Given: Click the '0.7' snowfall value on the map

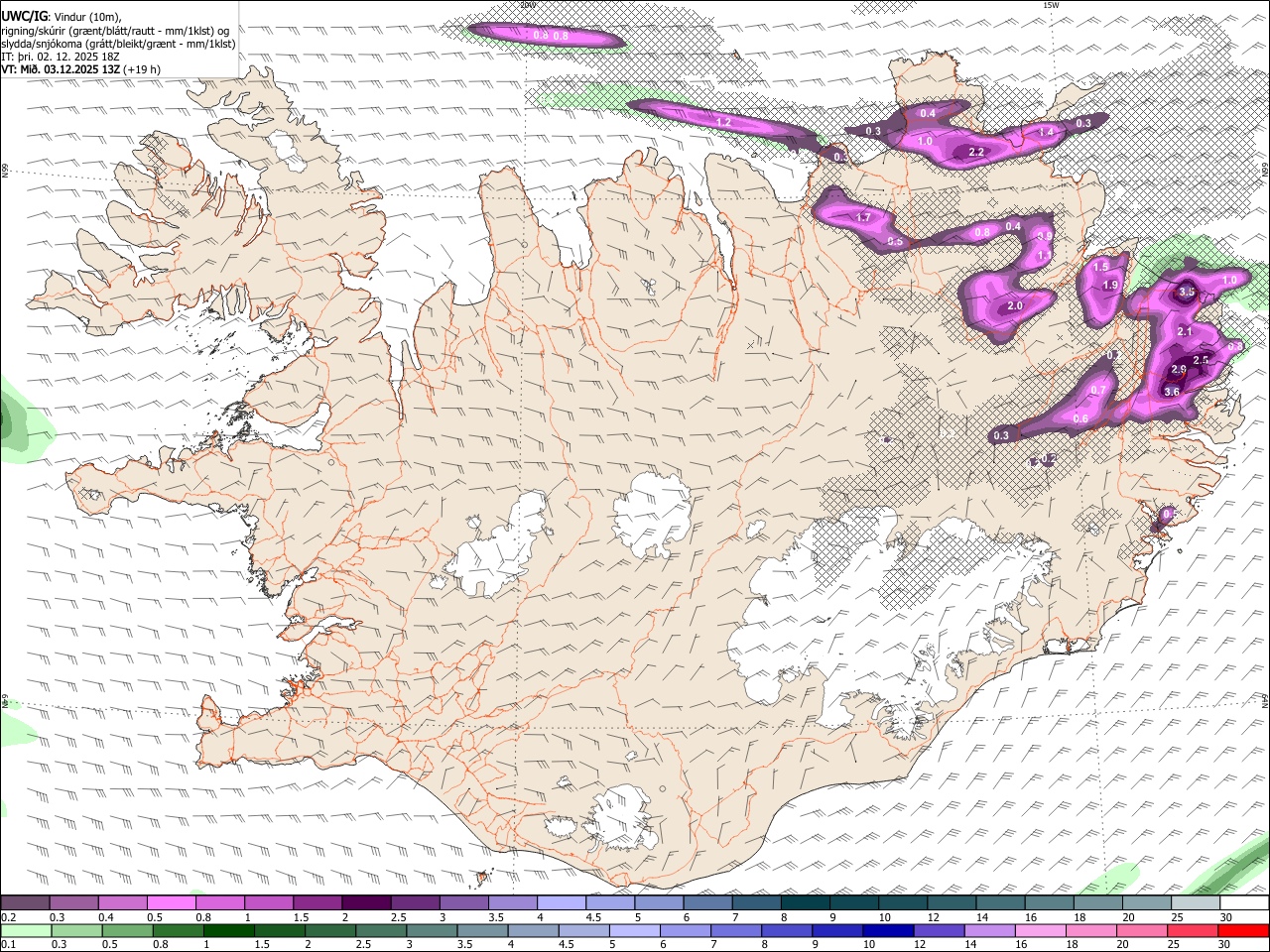Looking at the screenshot, I should pyautogui.click(x=1098, y=390).
